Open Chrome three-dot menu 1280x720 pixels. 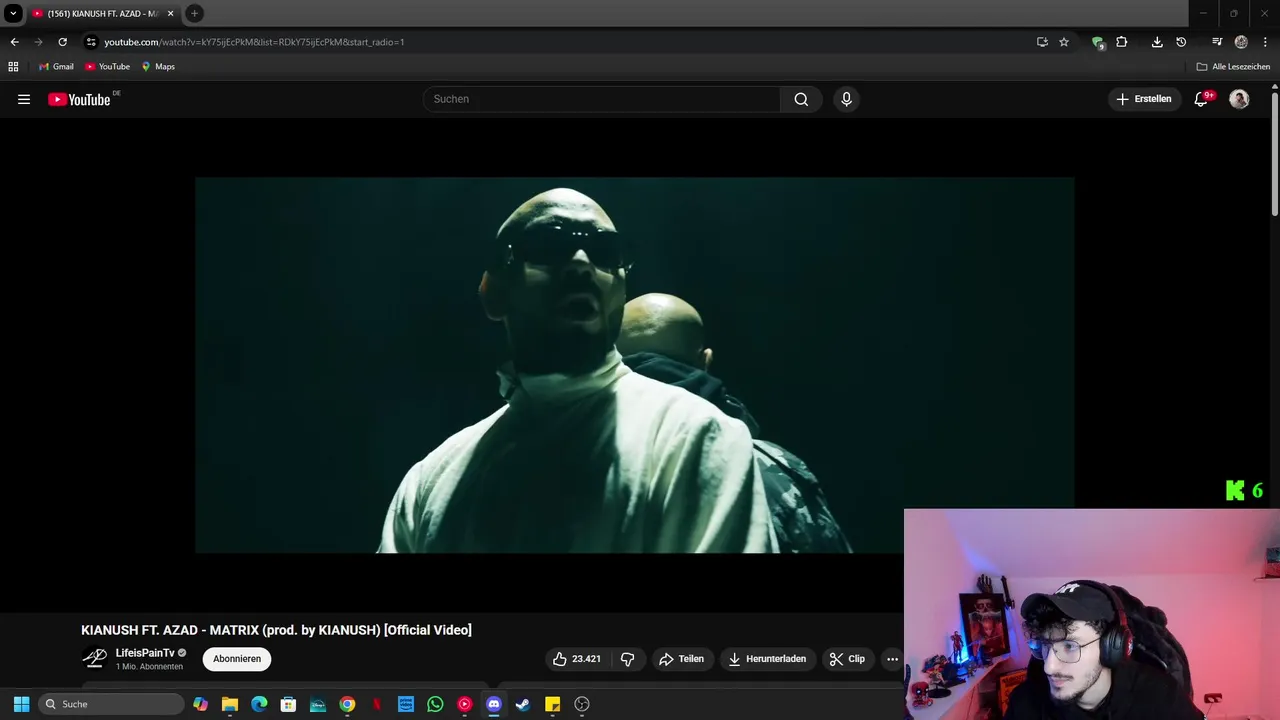(1266, 42)
